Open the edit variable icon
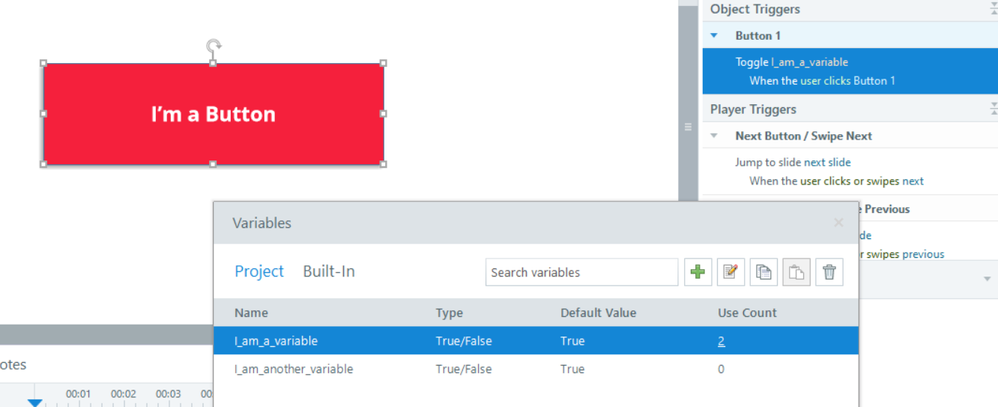The height and width of the screenshot is (407, 998). click(x=731, y=272)
